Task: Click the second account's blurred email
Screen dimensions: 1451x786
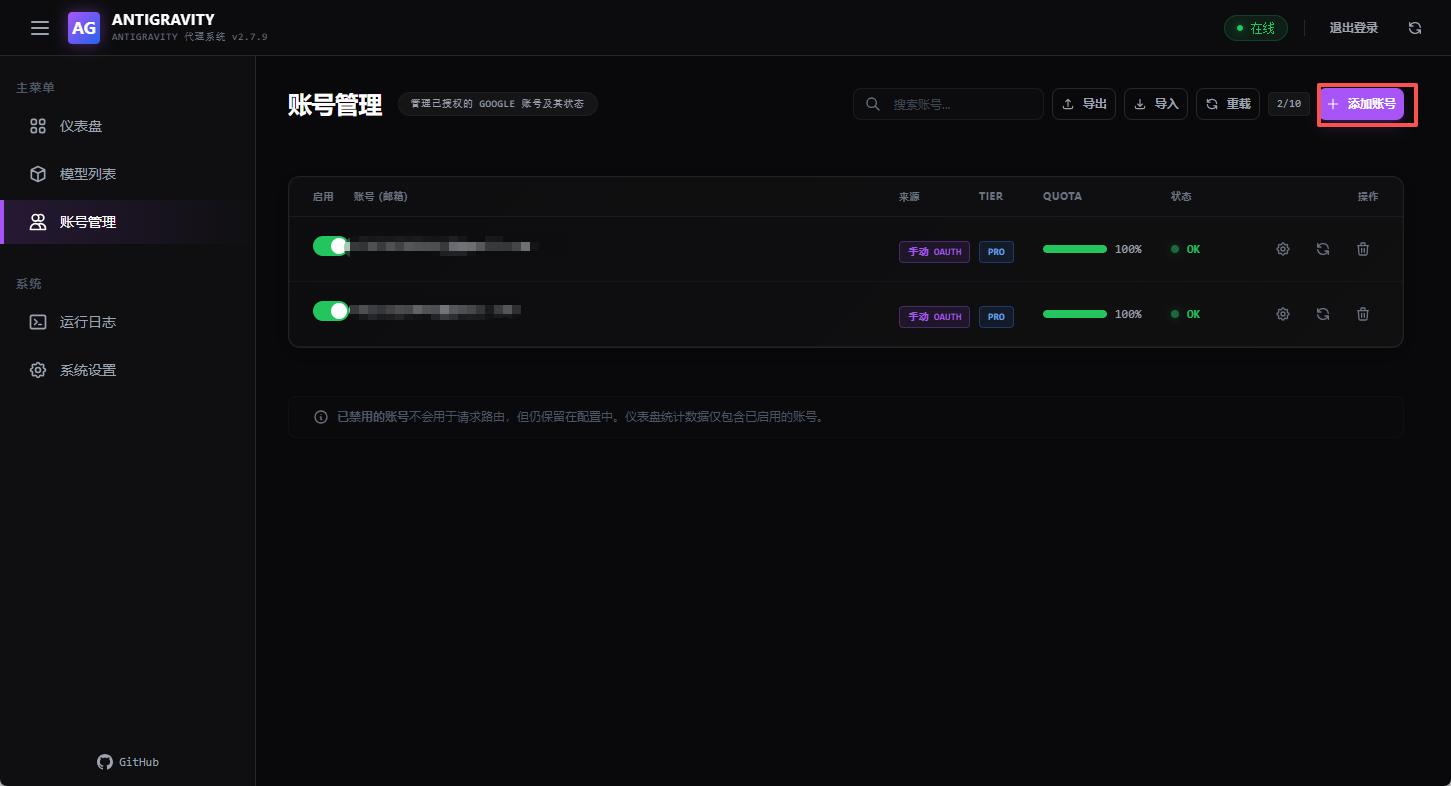Action: [433, 310]
